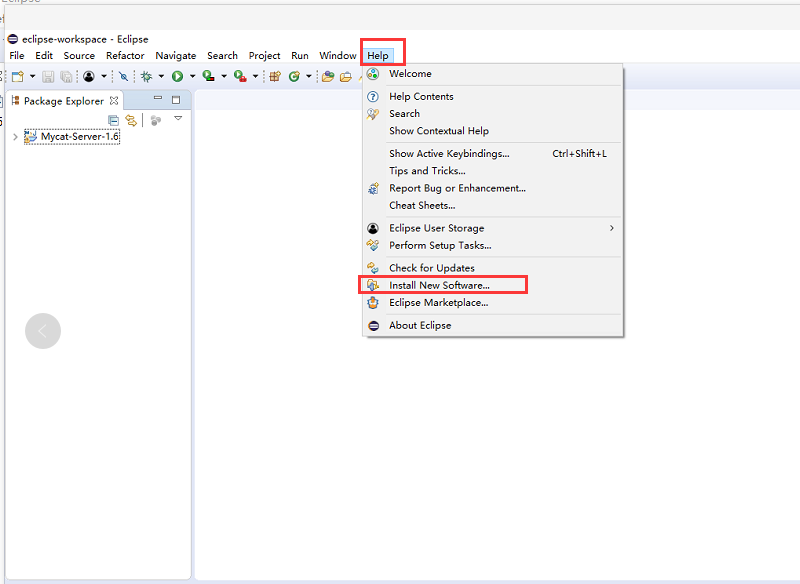800x584 pixels.
Task: Open the Window menu
Action: pyautogui.click(x=338, y=56)
